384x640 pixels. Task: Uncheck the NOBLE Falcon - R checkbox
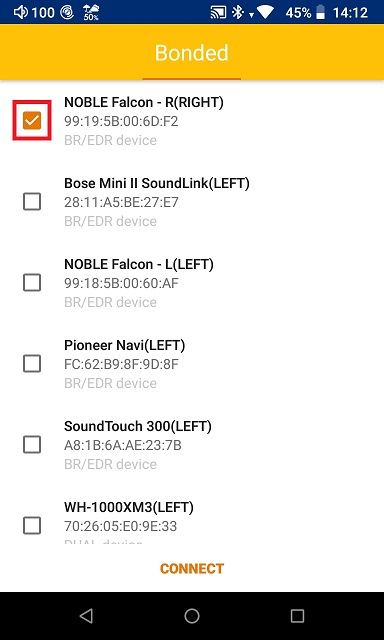coord(32,120)
